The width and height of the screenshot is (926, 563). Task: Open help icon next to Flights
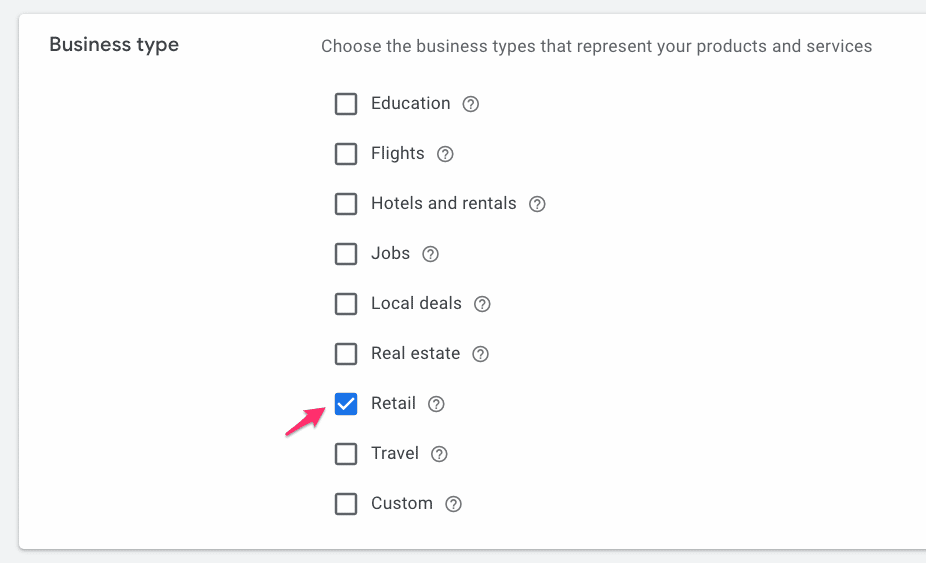[x=445, y=154]
